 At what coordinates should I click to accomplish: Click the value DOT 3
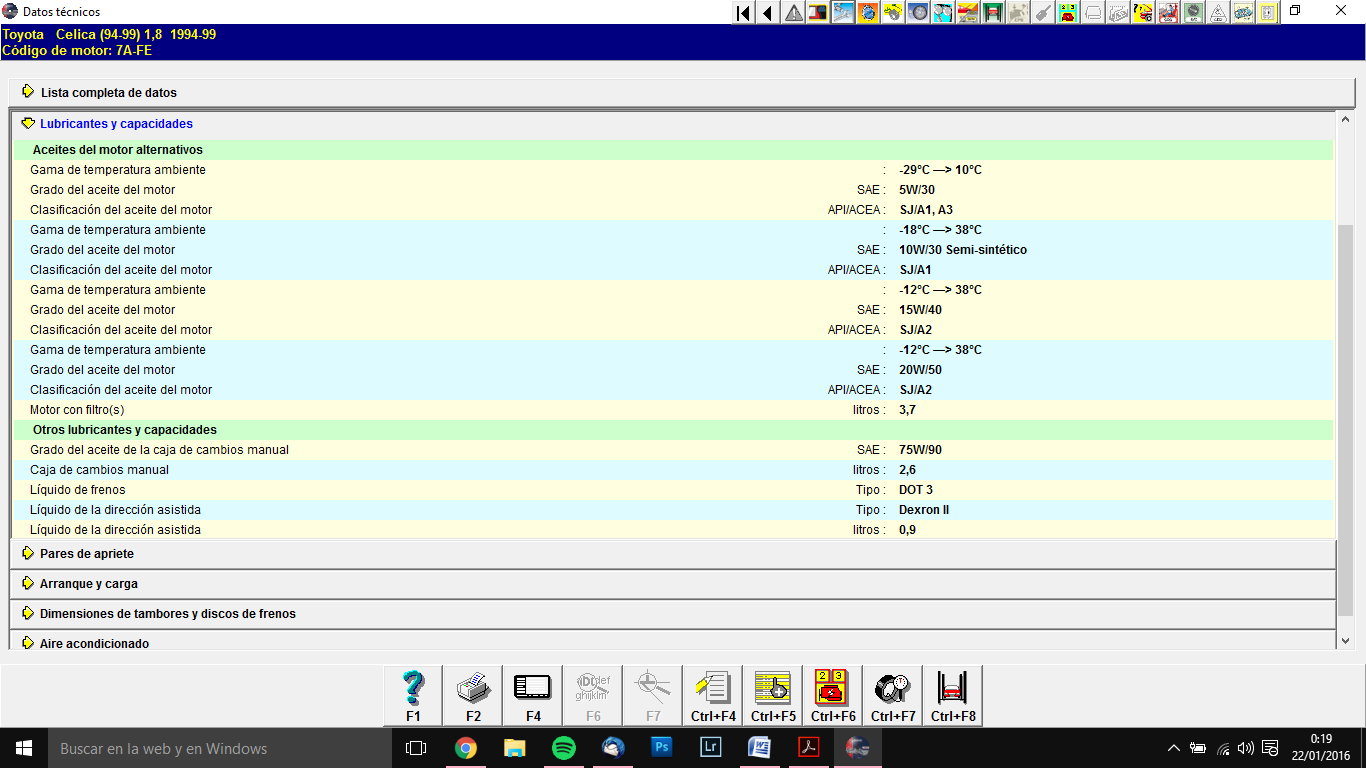916,490
